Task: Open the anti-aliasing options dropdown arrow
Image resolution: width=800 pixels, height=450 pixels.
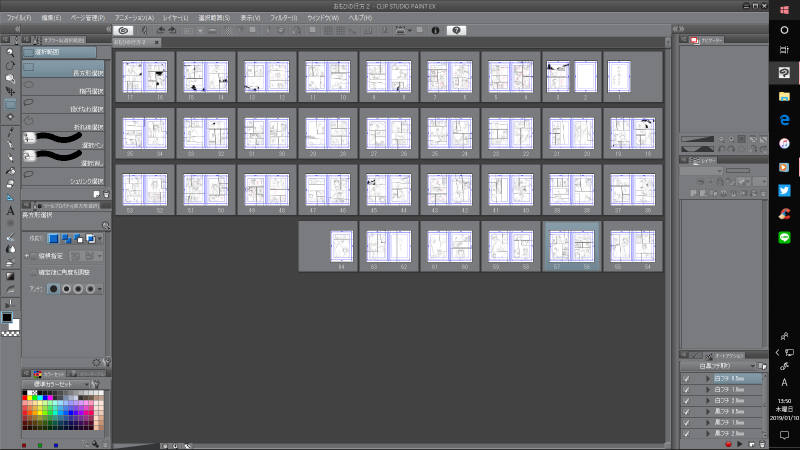Action: (100, 289)
